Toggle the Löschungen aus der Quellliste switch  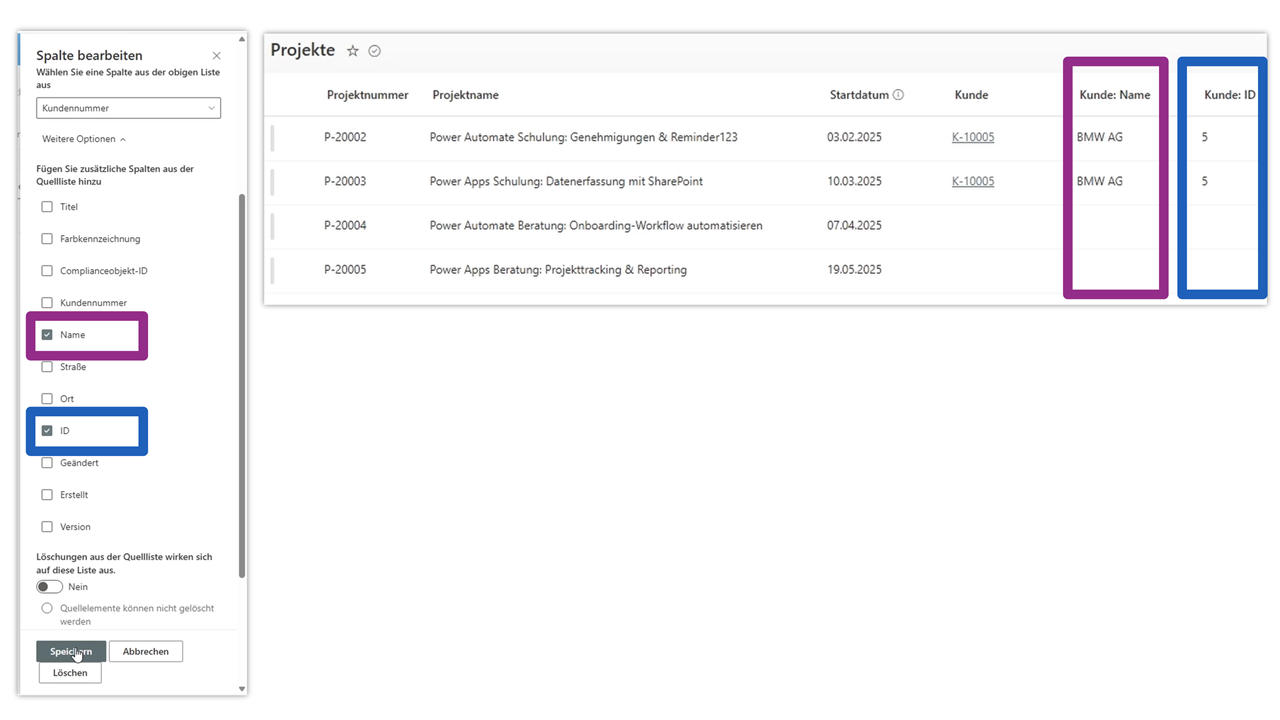(x=49, y=587)
